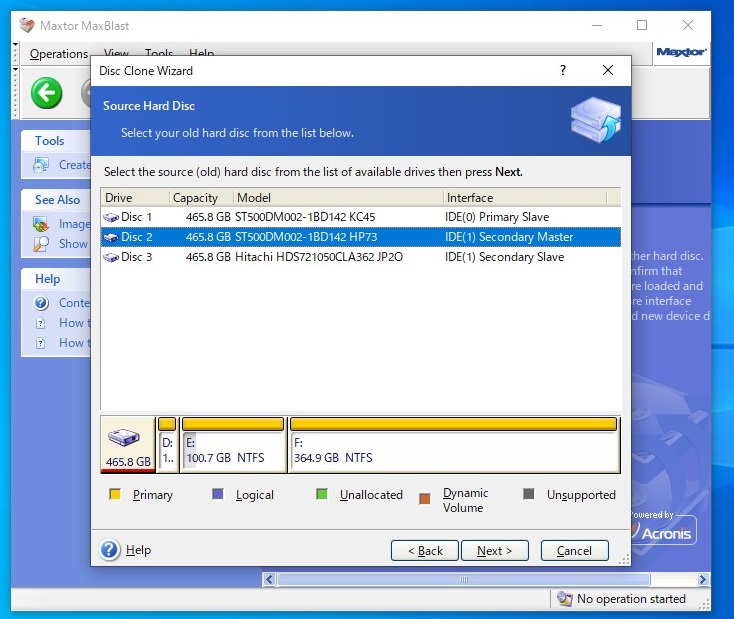Open the Show link under See Also
Image resolution: width=734 pixels, height=619 pixels.
(x=73, y=244)
